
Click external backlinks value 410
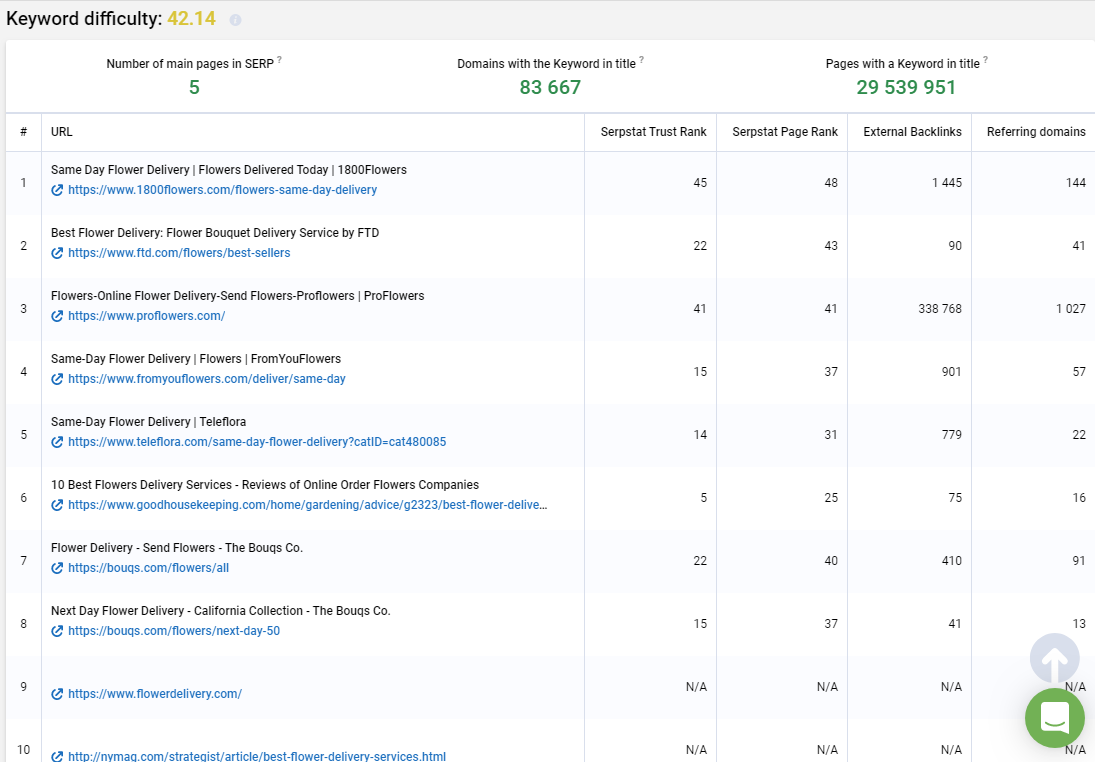click(x=952, y=561)
